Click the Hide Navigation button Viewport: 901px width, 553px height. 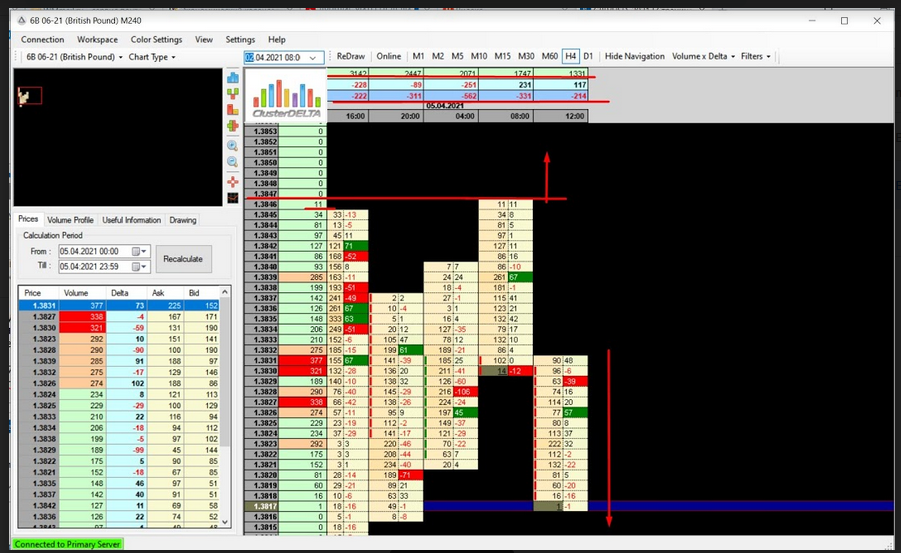[635, 56]
